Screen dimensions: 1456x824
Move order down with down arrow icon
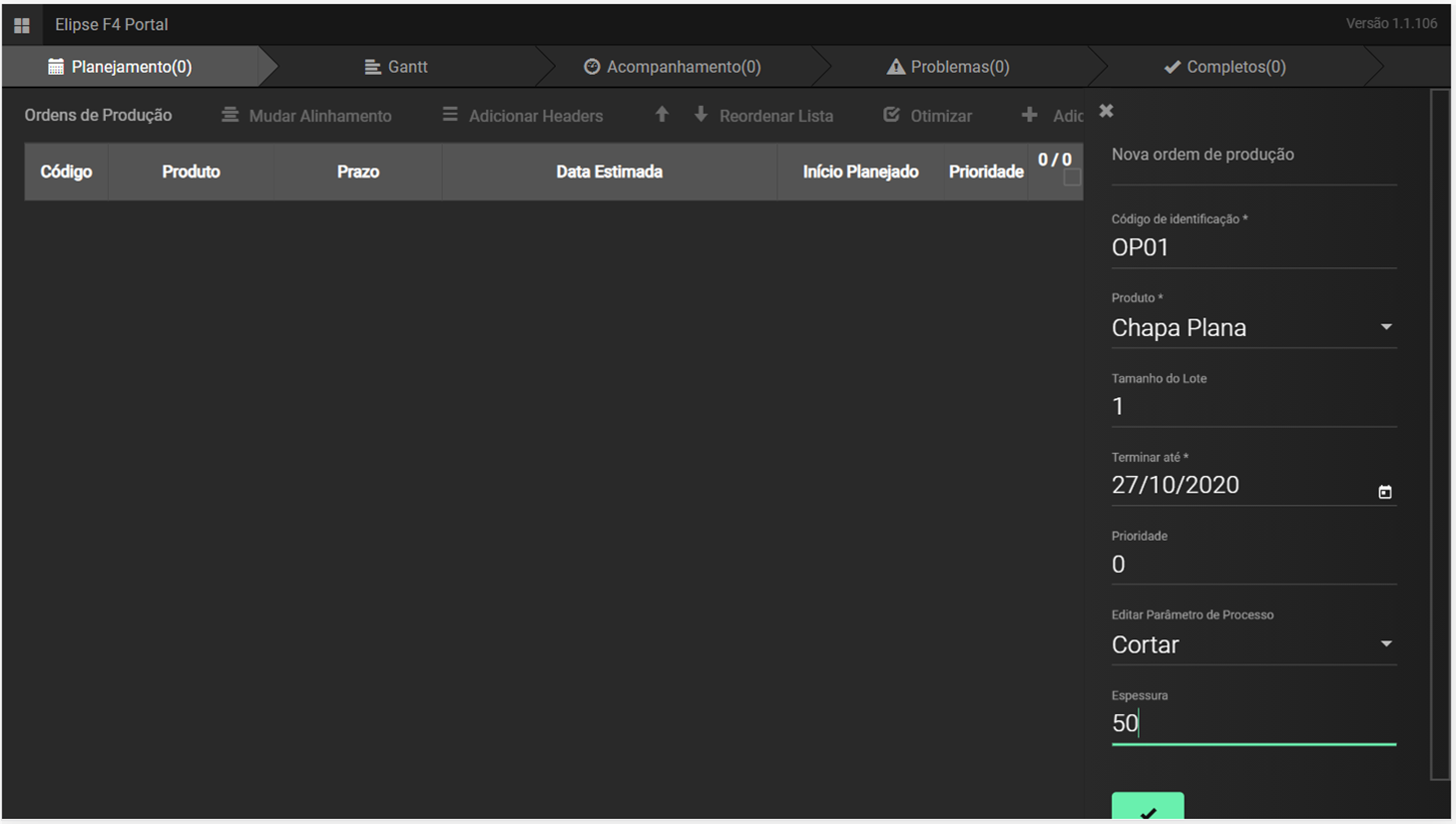pos(701,115)
